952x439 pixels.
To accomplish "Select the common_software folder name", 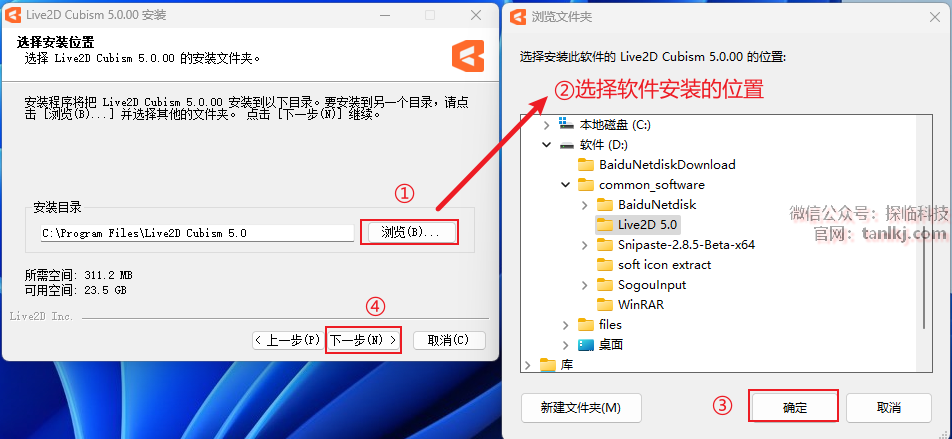I will click(651, 185).
